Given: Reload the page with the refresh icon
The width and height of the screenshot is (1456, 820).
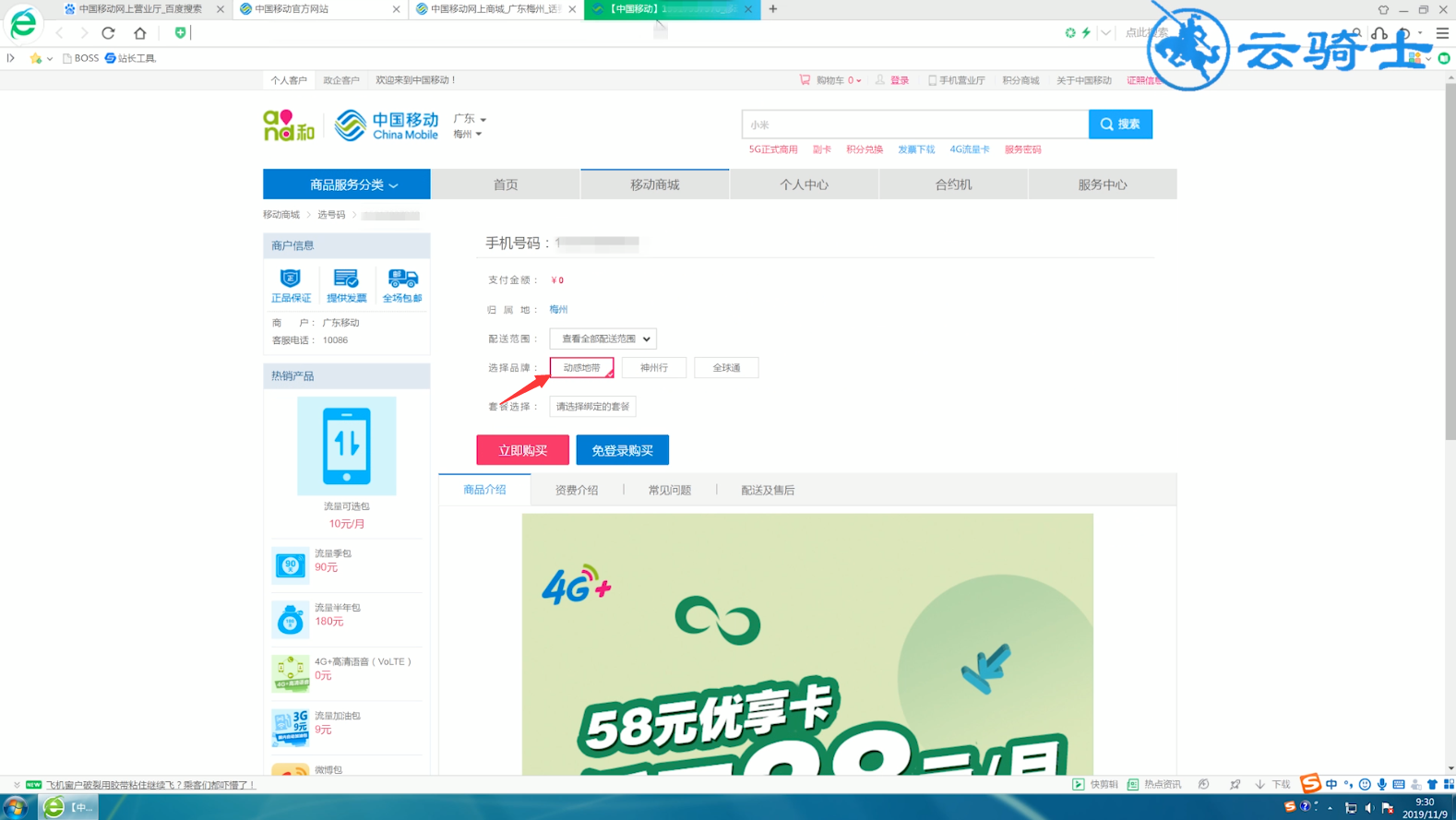Looking at the screenshot, I should click(109, 32).
